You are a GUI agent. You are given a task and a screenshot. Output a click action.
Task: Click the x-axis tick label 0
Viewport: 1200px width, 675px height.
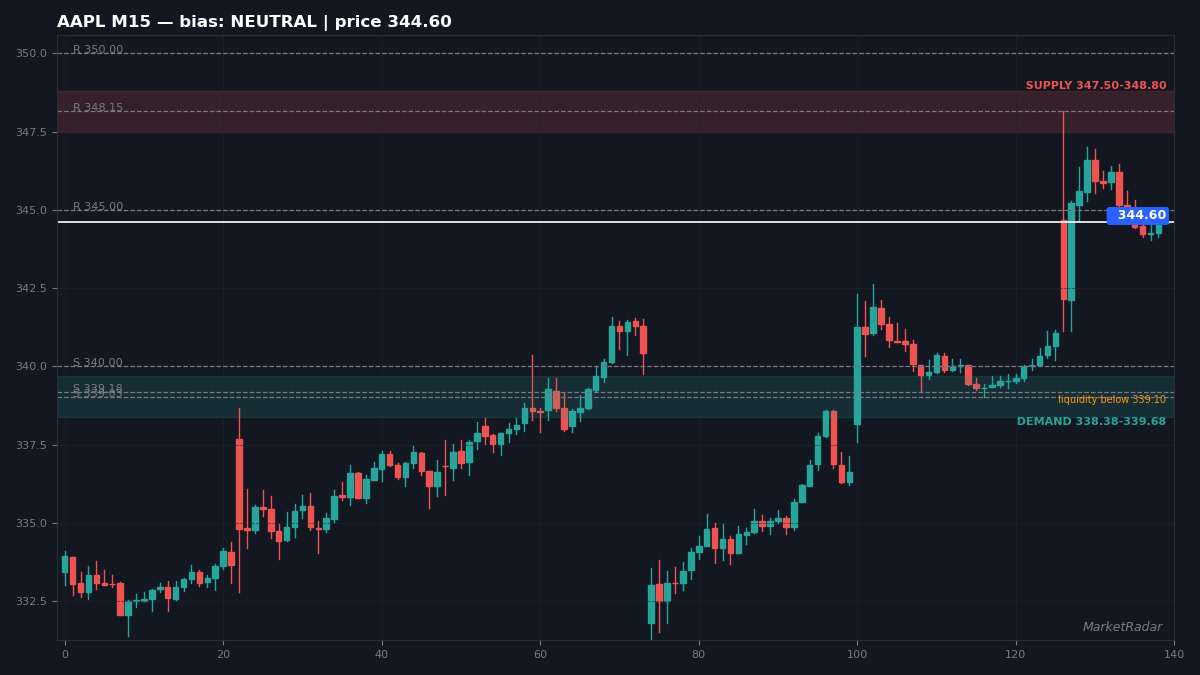(x=65, y=655)
